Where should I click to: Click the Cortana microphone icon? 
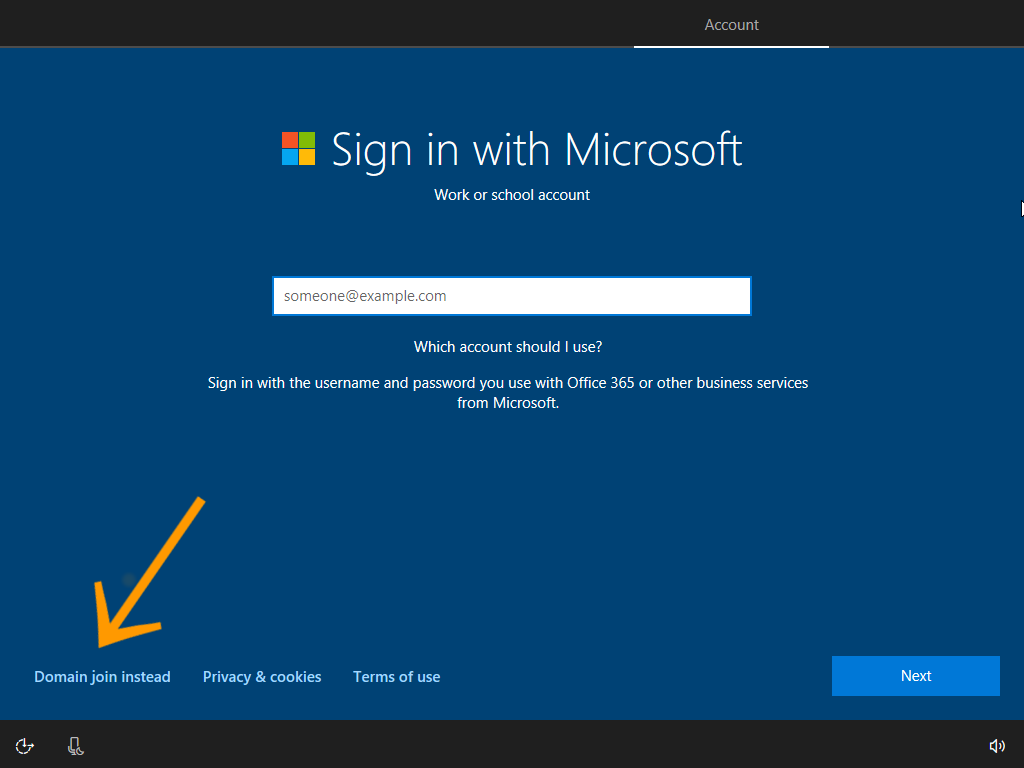coord(76,746)
